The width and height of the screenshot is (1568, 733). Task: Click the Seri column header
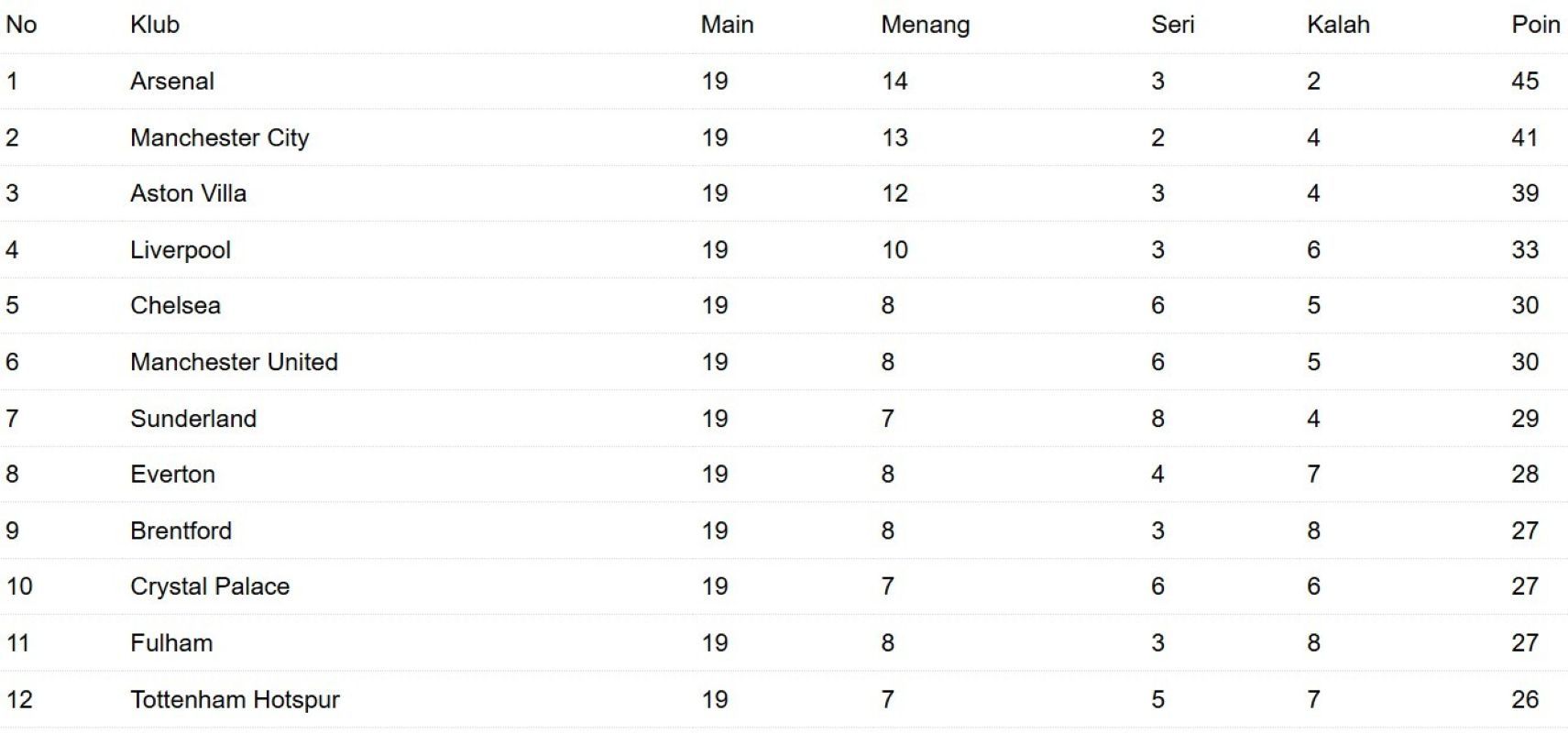coord(1172,25)
